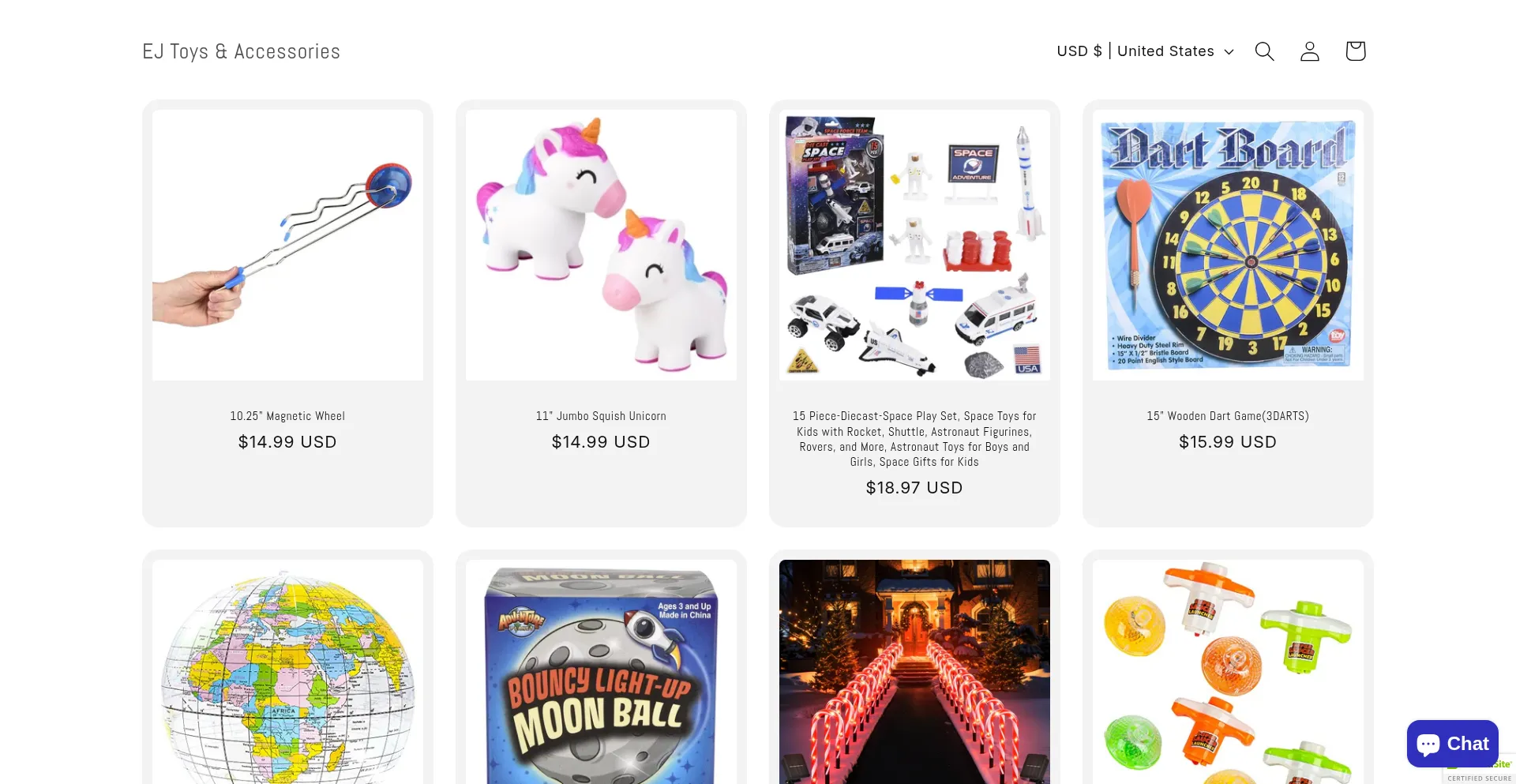Click the certified secure site badge
The width and height of the screenshot is (1516, 784).
pyautogui.click(x=1480, y=771)
